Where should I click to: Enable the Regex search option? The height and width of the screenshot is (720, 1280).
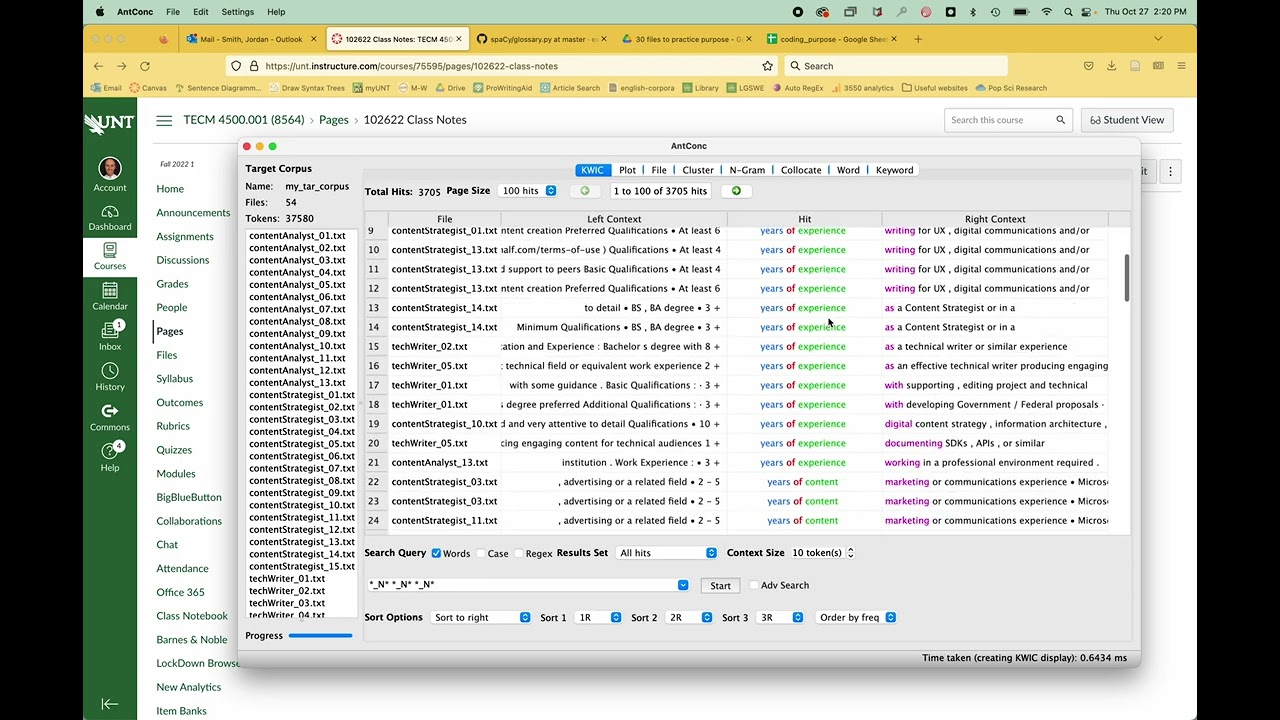[519, 553]
